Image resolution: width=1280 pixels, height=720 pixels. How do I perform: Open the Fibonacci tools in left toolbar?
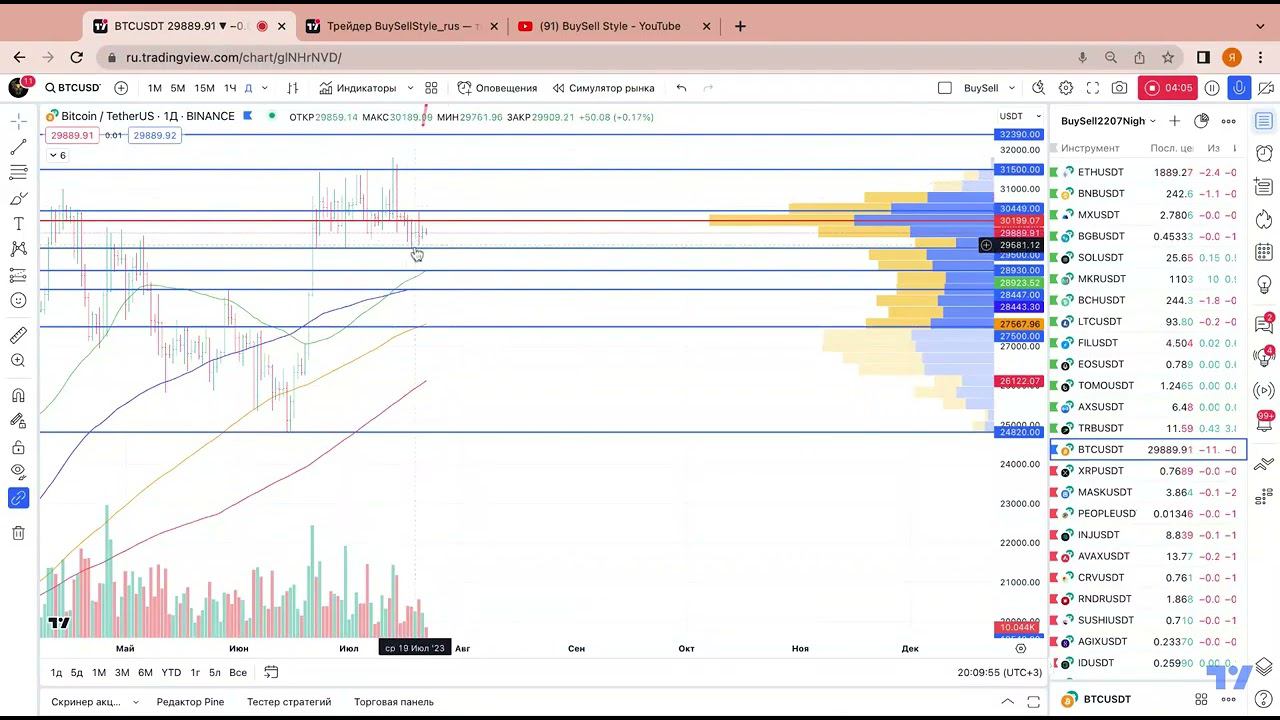pyautogui.click(x=18, y=172)
